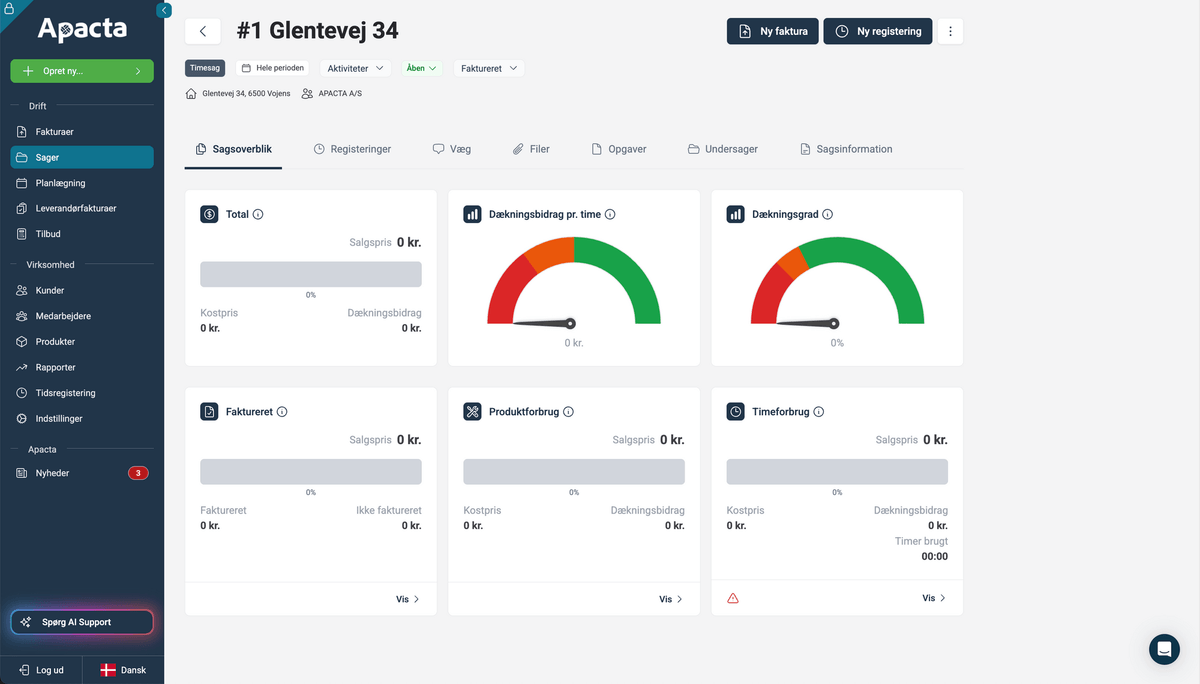Click info icon next to Dækningsgrad
The width and height of the screenshot is (1200, 684).
point(827,214)
